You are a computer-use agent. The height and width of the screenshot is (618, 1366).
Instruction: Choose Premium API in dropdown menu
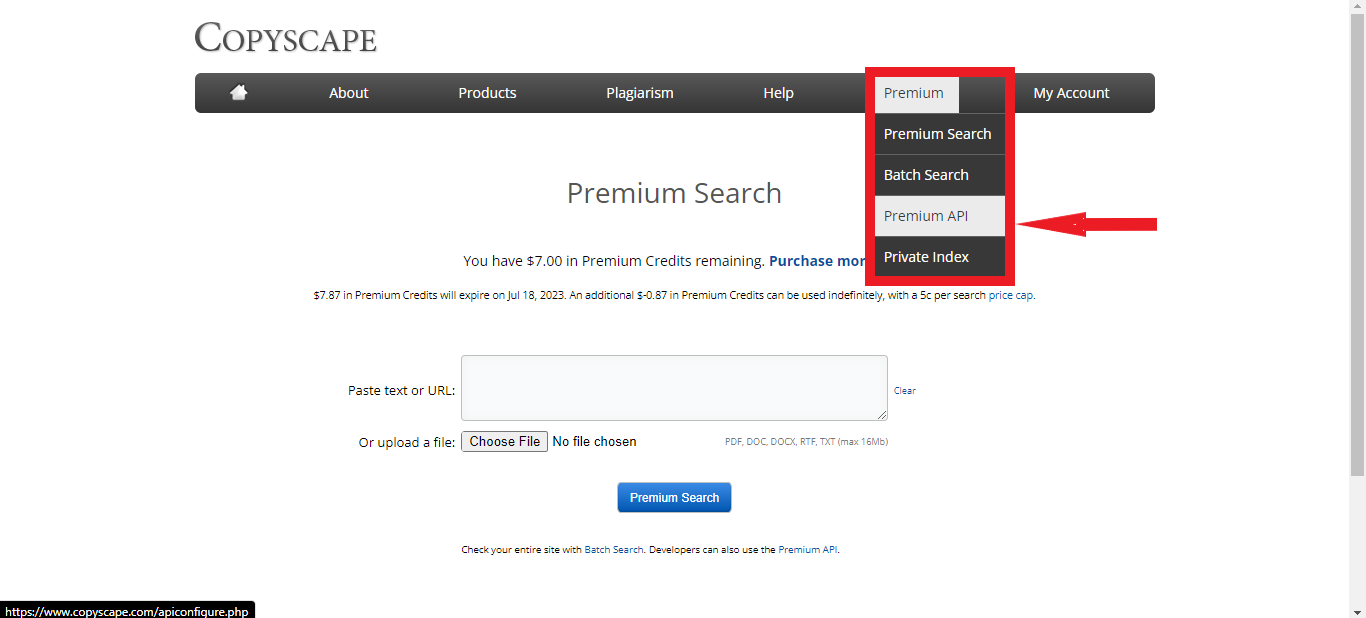click(940, 216)
